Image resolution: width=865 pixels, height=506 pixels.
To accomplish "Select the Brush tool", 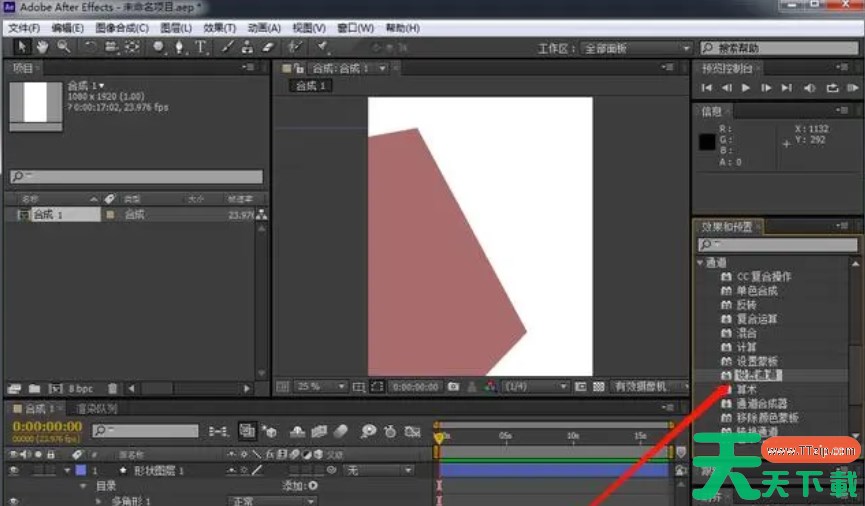I will [227, 47].
